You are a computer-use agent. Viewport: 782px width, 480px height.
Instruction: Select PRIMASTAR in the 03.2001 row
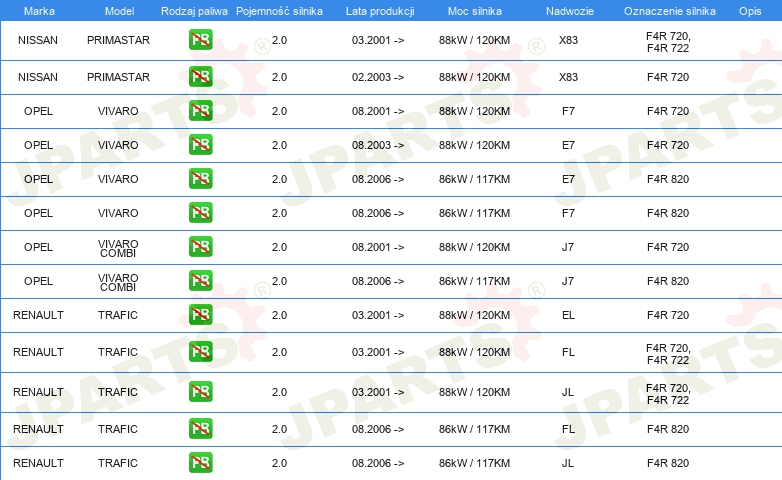(118, 40)
